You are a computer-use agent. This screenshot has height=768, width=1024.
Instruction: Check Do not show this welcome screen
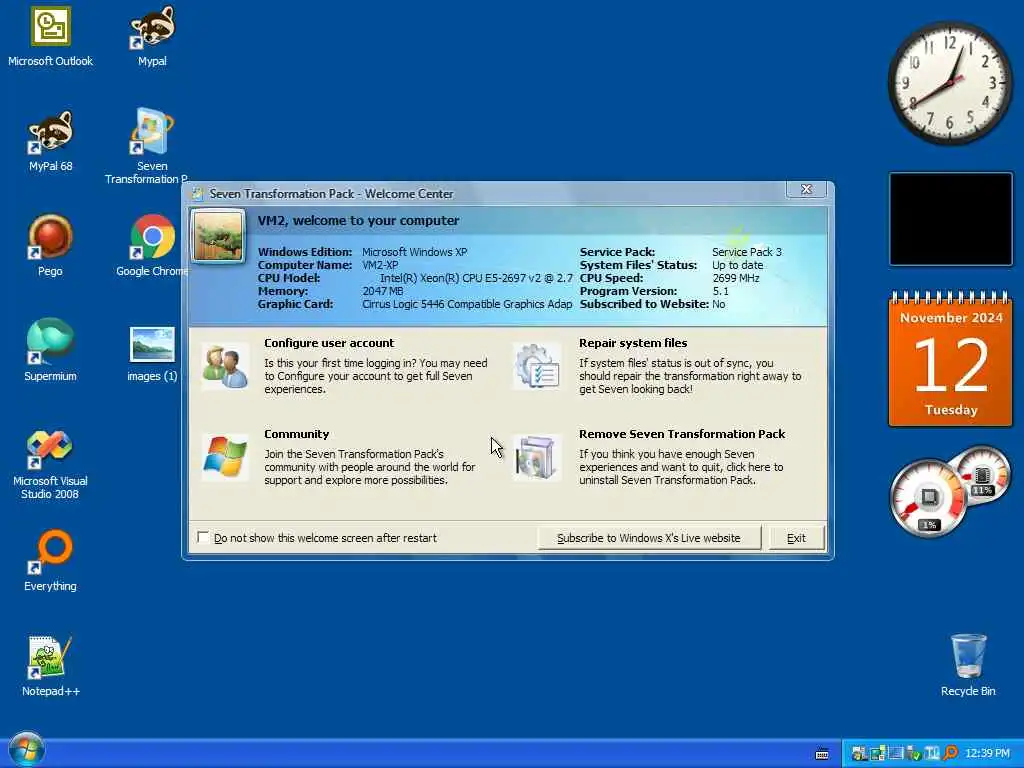click(203, 537)
